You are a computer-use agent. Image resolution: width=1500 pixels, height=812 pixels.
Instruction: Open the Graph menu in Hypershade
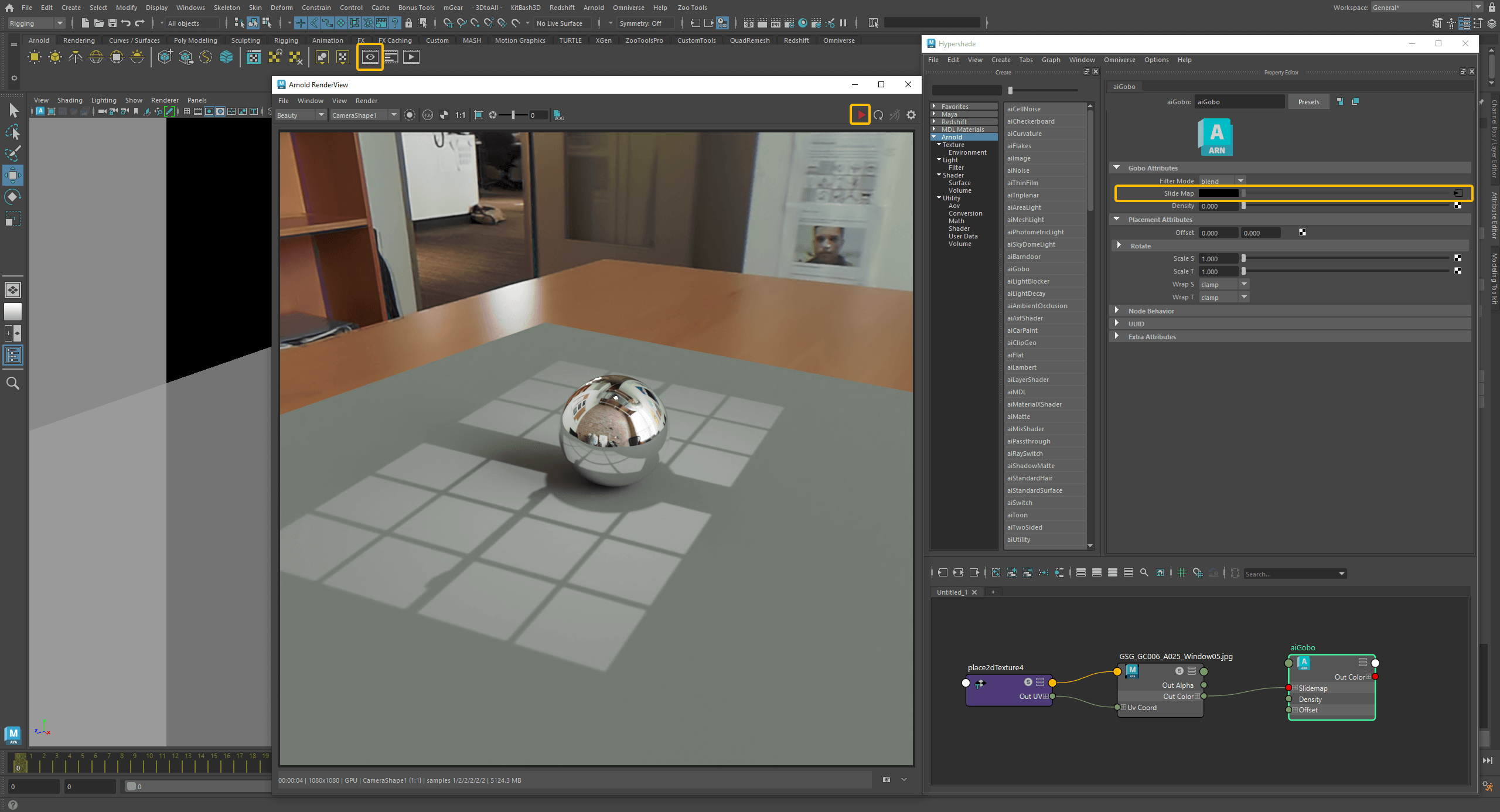[x=1051, y=60]
